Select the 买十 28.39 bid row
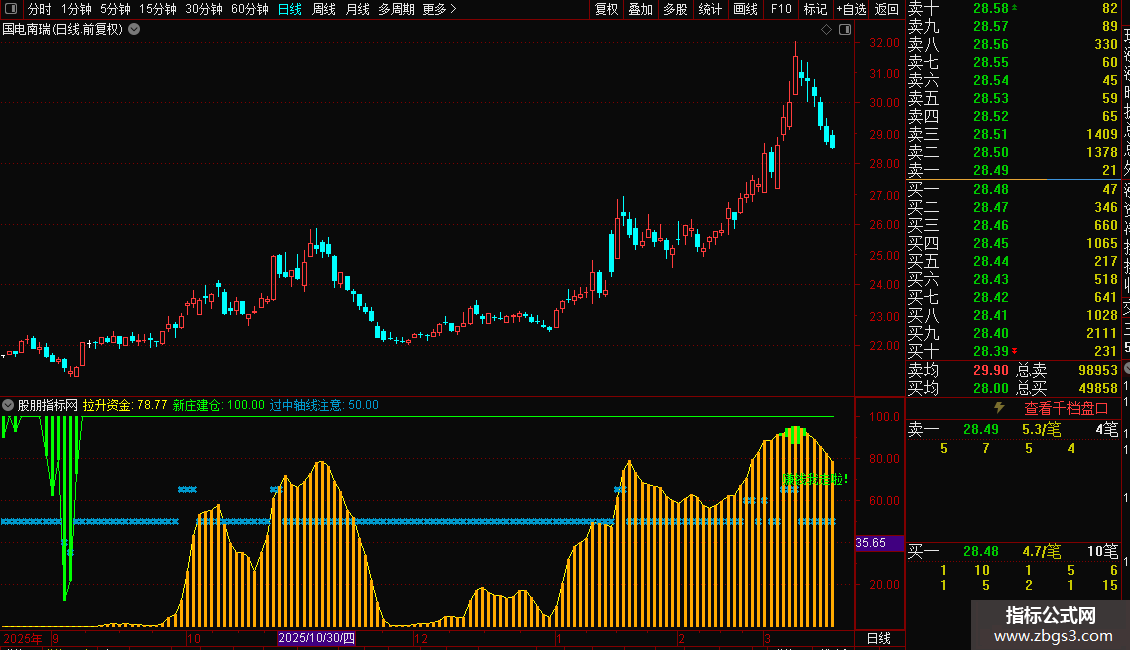Image resolution: width=1130 pixels, height=650 pixels. (x=1013, y=351)
